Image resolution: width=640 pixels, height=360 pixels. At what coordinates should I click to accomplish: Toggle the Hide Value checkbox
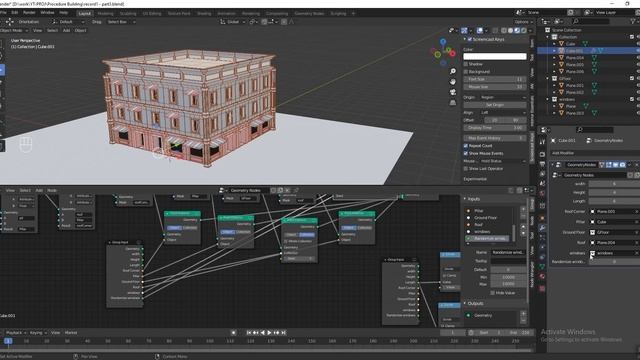click(493, 293)
